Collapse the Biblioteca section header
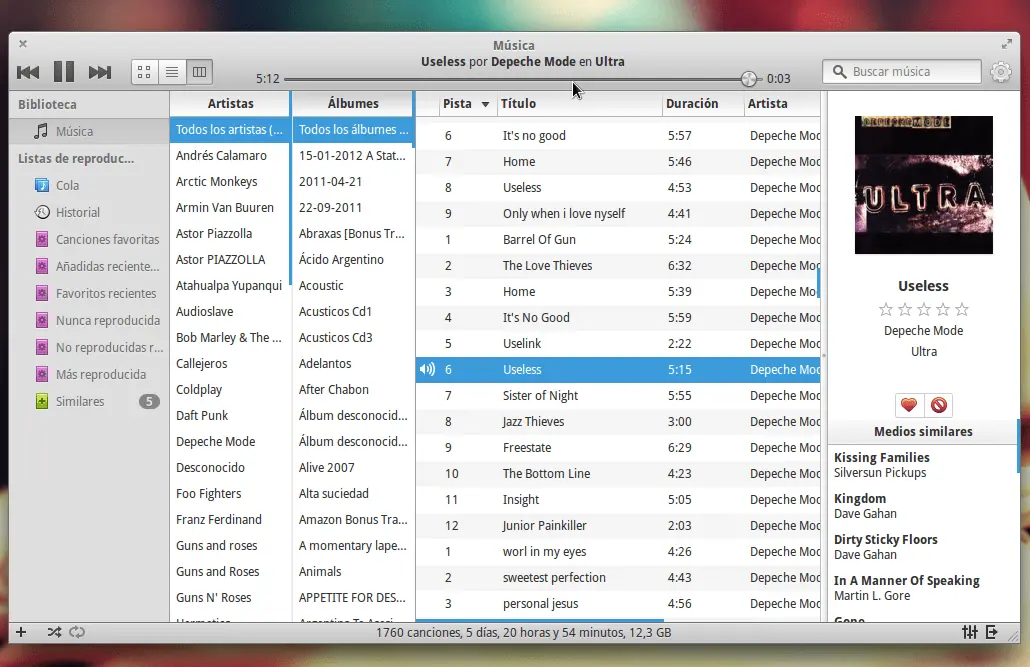 (x=47, y=104)
